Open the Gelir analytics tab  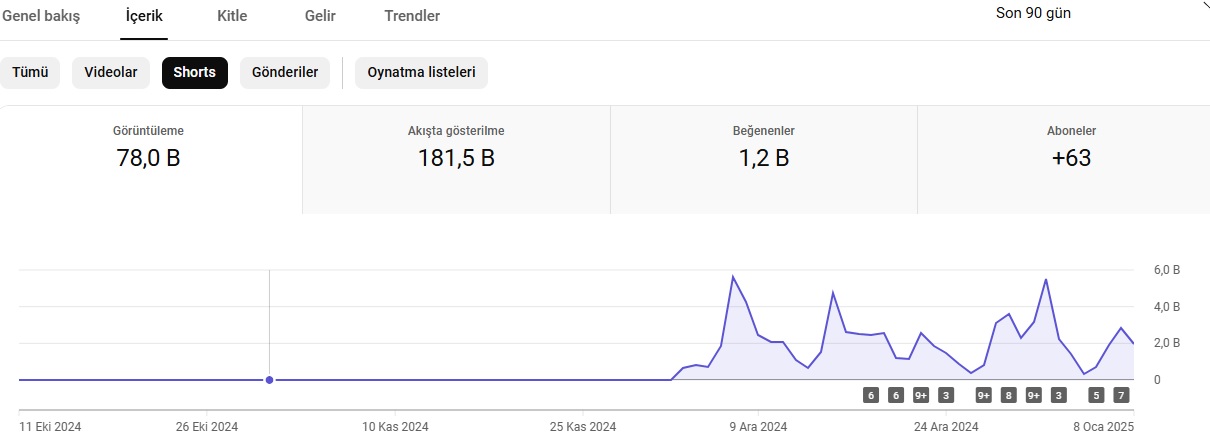click(x=320, y=16)
